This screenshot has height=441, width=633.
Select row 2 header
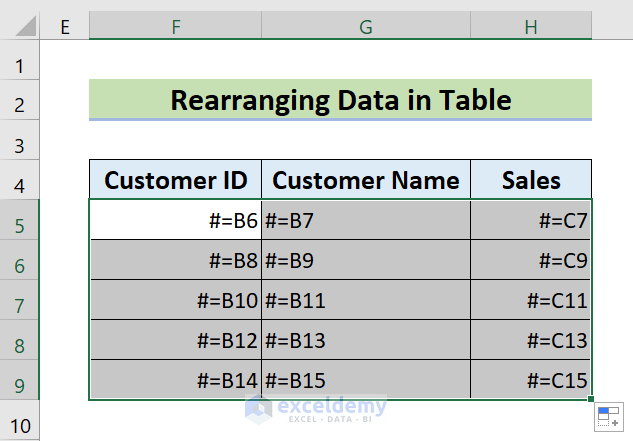[x=19, y=103]
